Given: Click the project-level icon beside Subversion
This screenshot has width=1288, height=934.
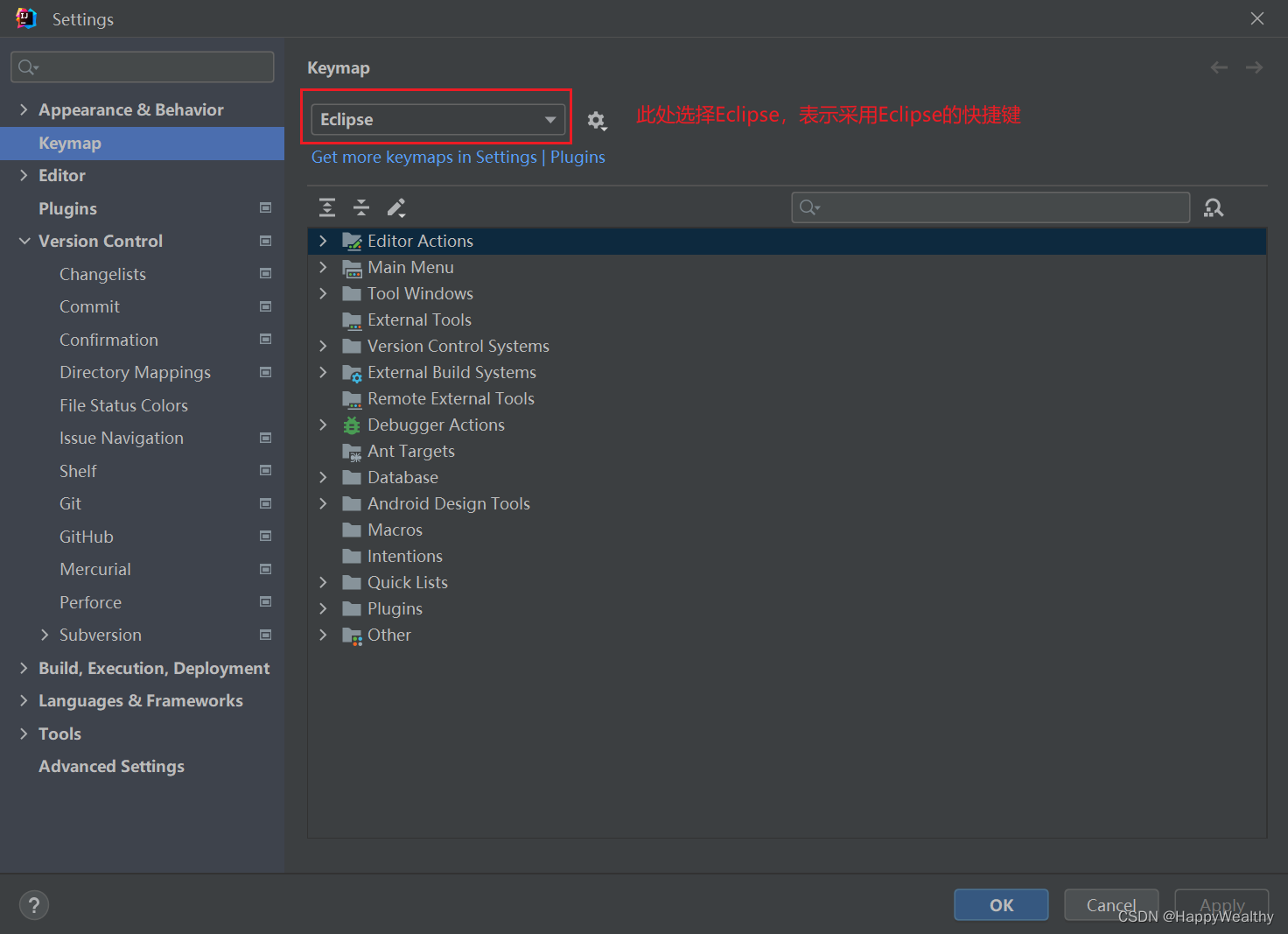Looking at the screenshot, I should coord(265,635).
